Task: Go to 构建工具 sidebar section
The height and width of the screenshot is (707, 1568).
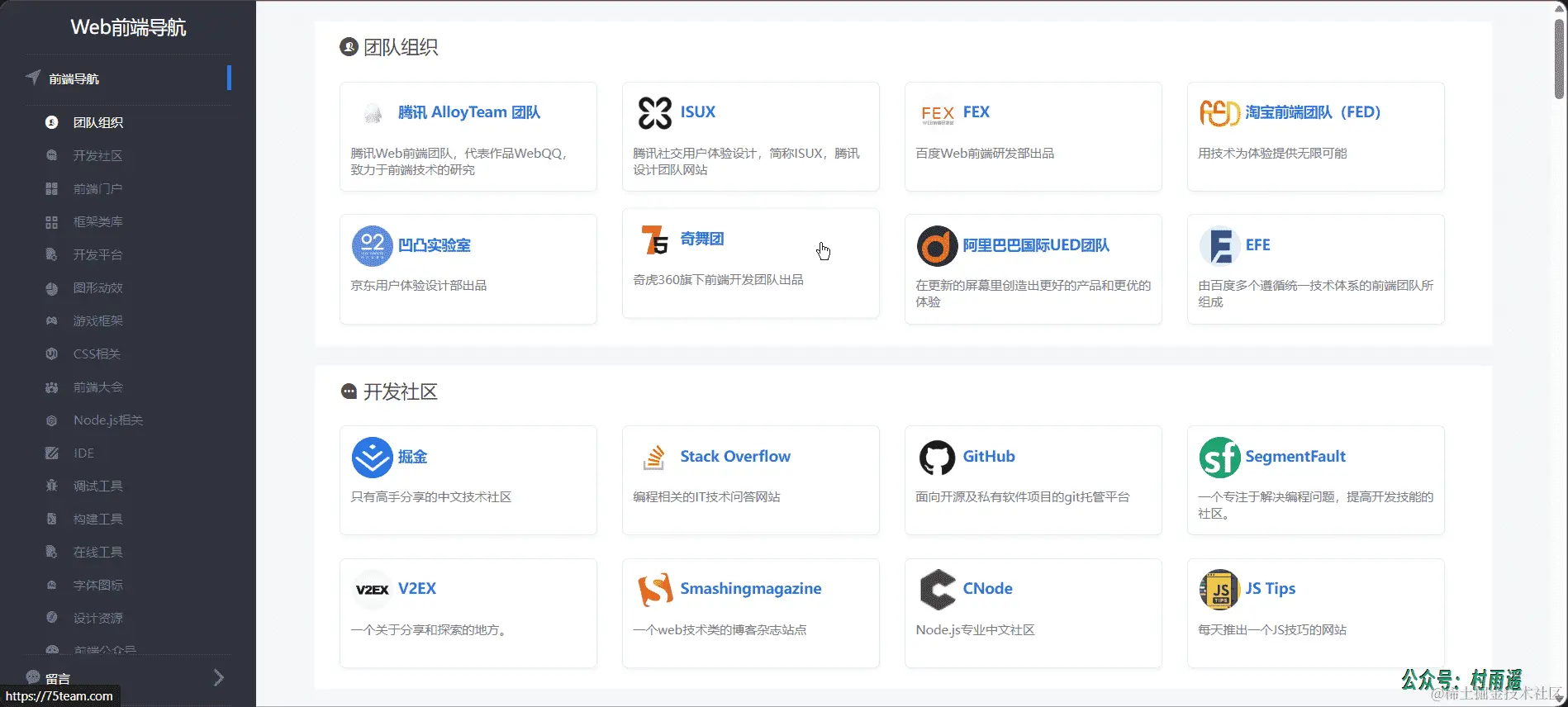Action: (x=97, y=519)
